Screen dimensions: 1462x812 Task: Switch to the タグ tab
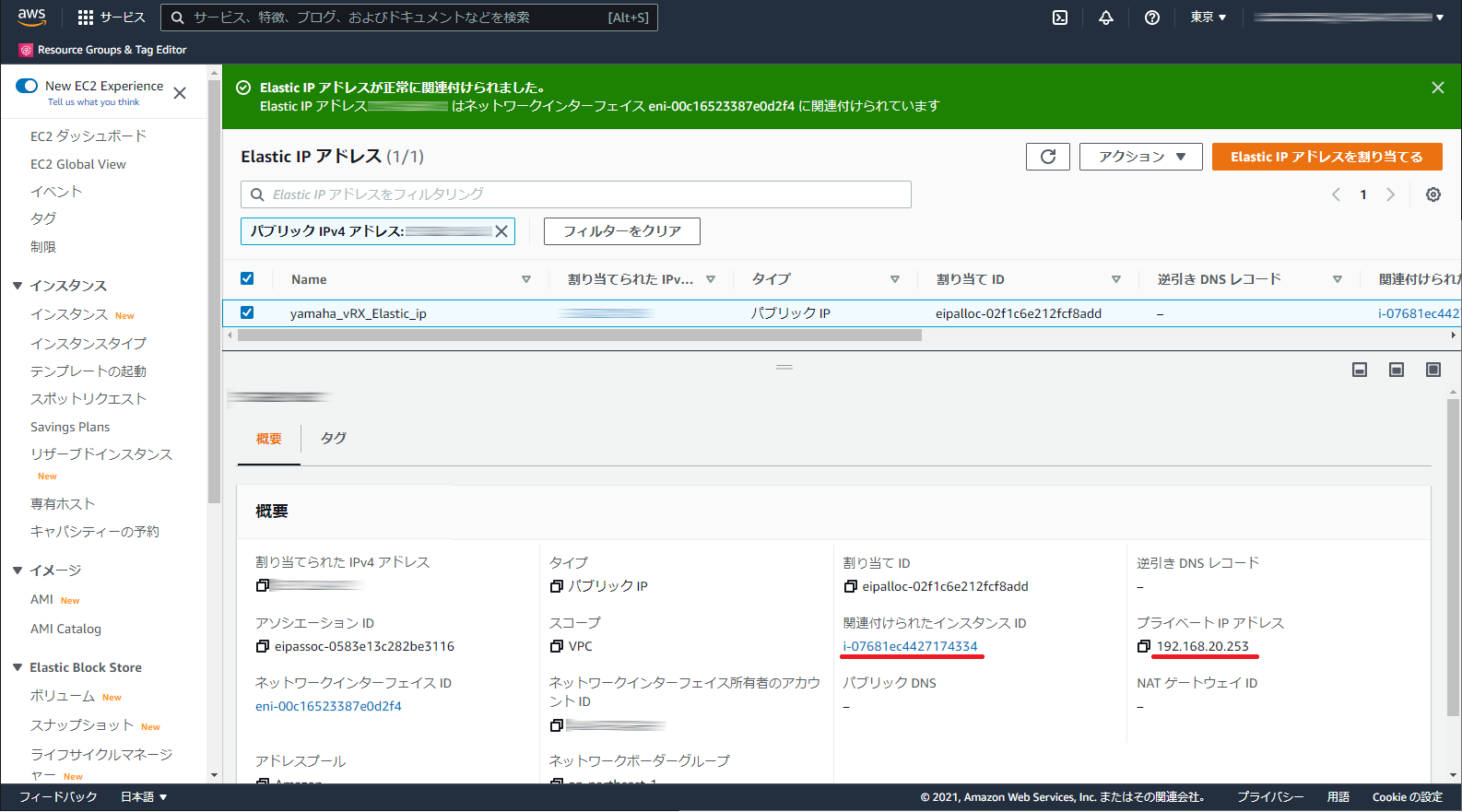coord(334,438)
